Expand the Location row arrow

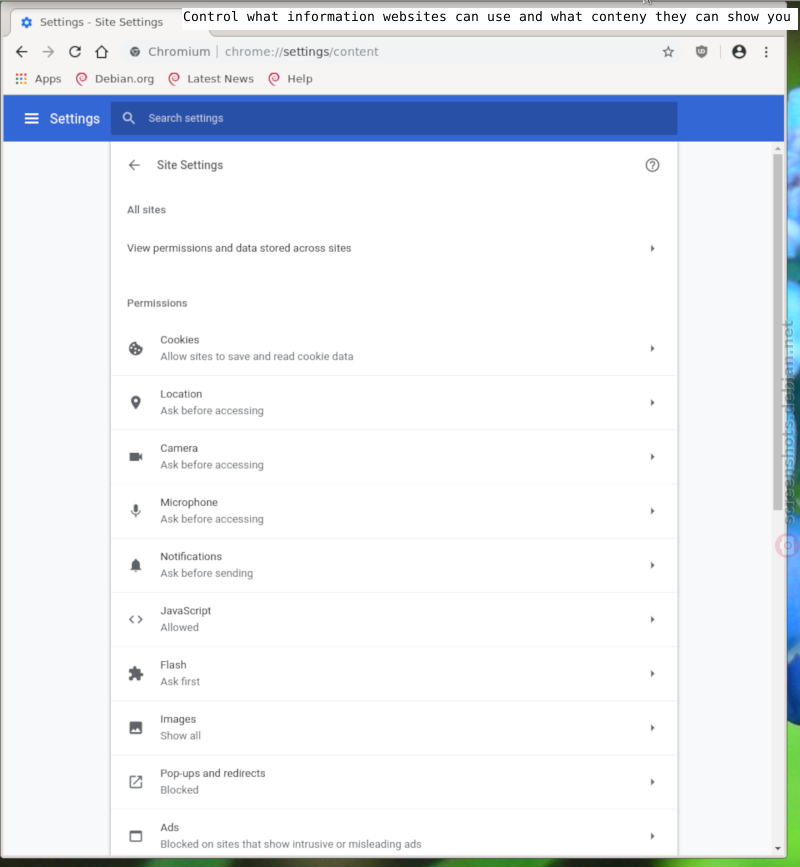click(x=652, y=403)
